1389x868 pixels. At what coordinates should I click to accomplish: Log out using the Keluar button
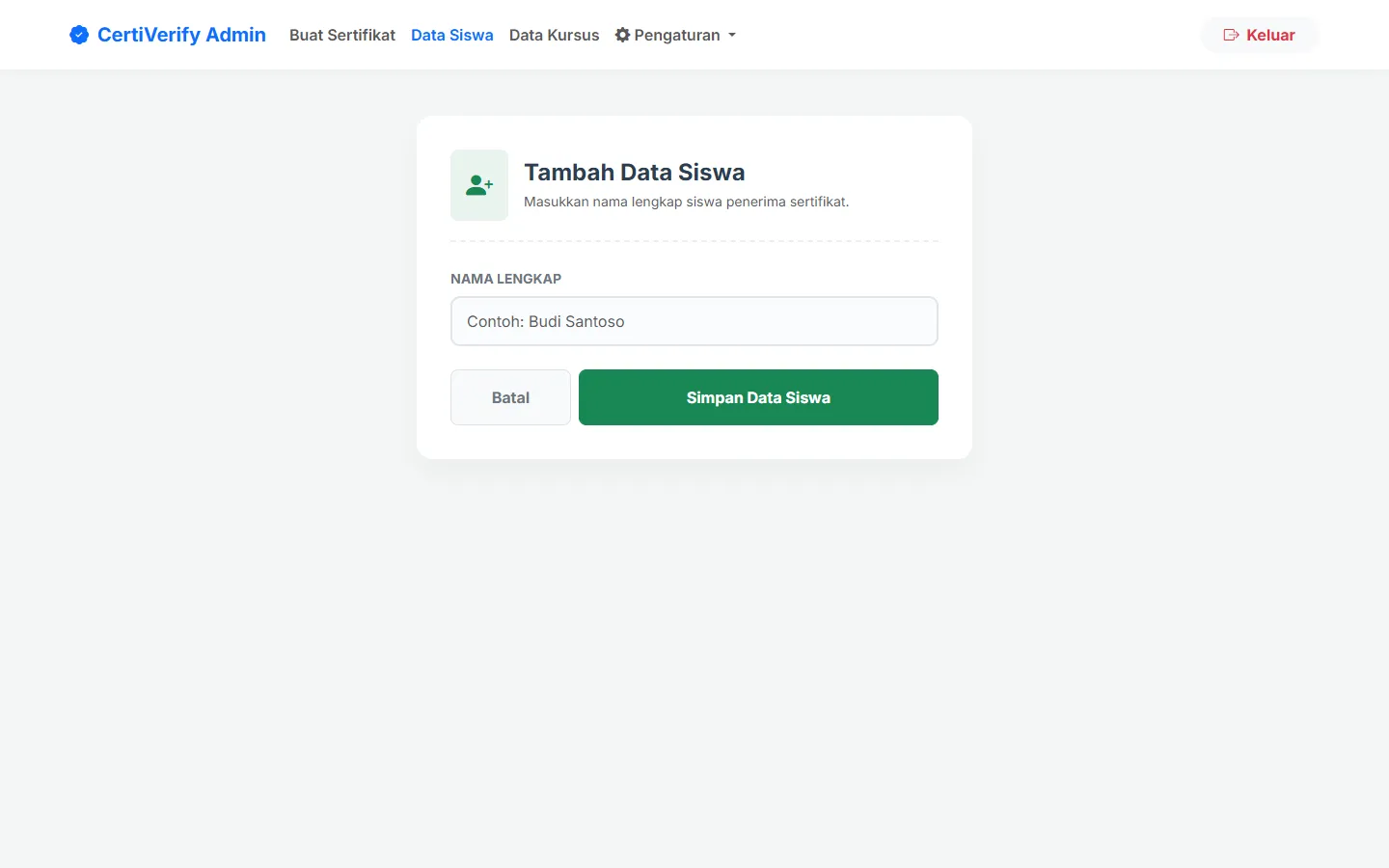[x=1260, y=35]
